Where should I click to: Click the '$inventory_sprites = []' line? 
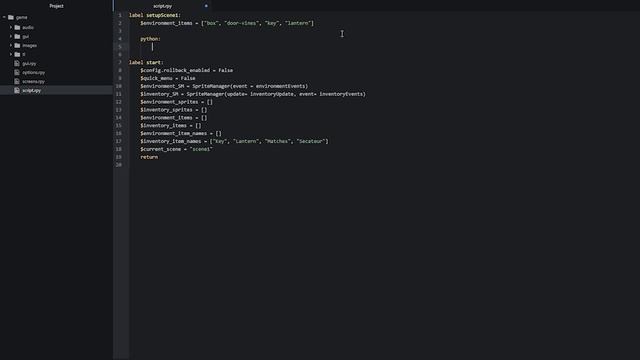point(173,110)
